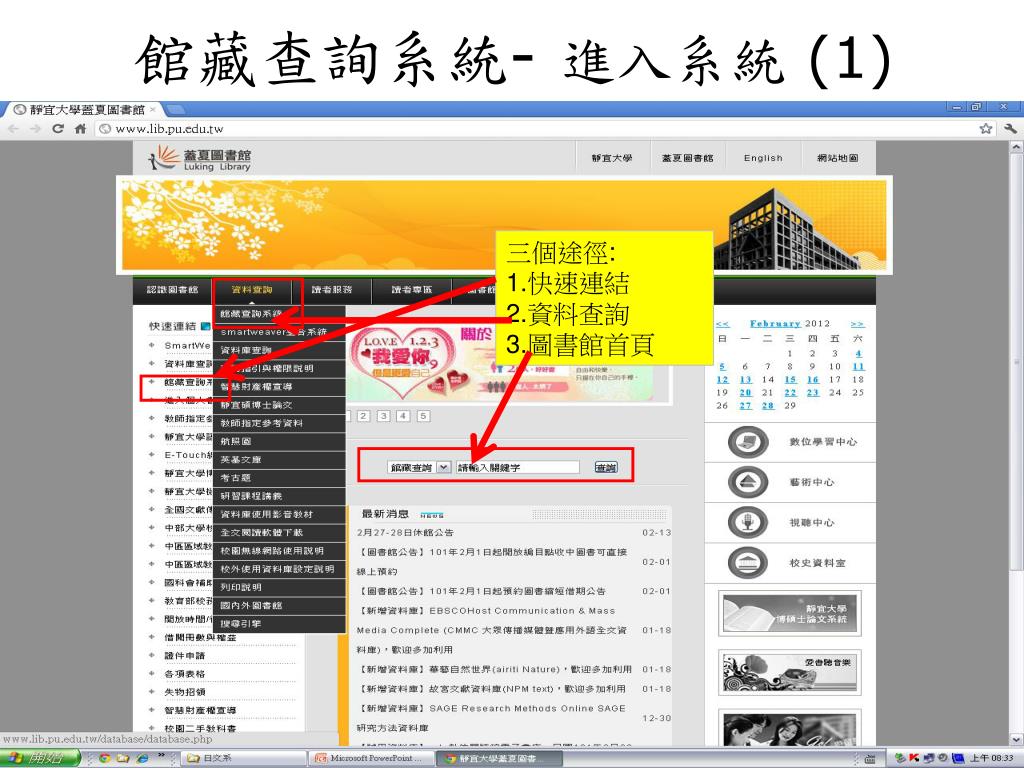
Task: Click the page vertical scrollbar down arrow
Action: point(1016,739)
